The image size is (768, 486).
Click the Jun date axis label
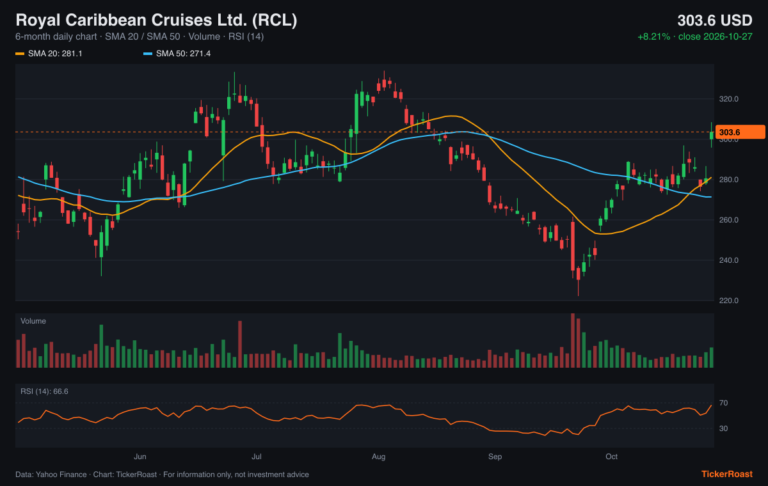click(x=140, y=457)
